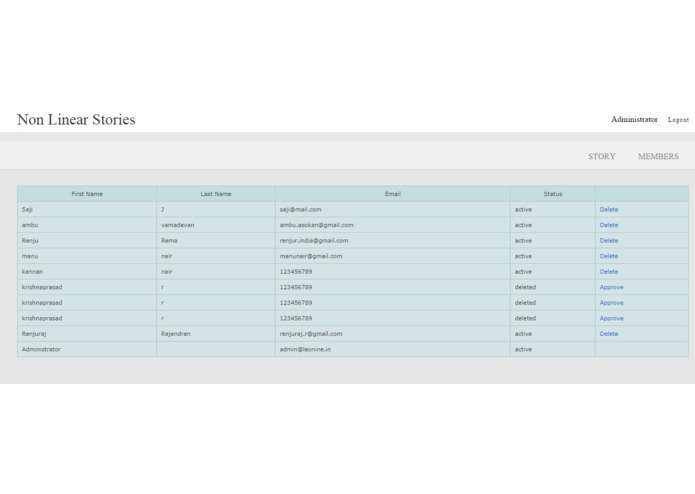The width and height of the screenshot is (695, 494).
Task: Select the Administrator first name cell in table
Action: 87,349
